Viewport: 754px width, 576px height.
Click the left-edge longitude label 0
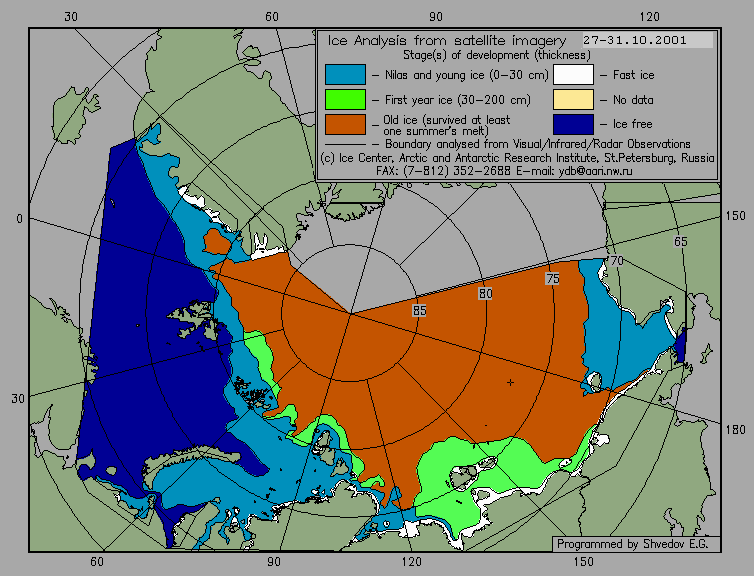[19, 219]
